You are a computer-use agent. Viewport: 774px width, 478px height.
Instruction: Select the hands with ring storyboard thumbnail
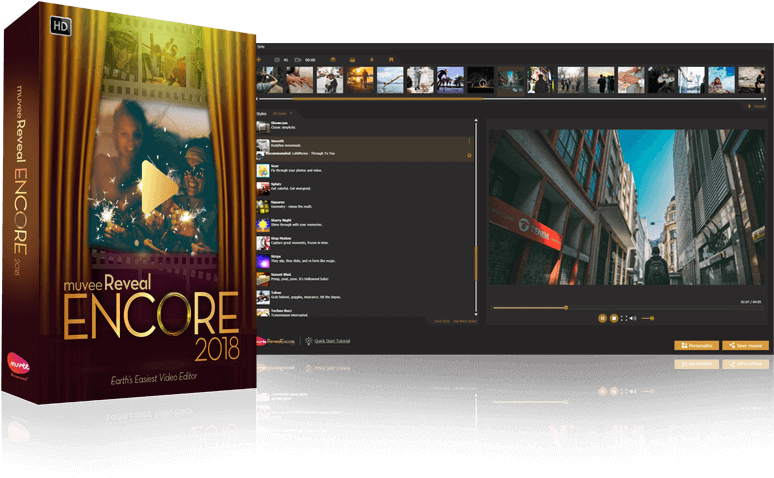click(300, 80)
